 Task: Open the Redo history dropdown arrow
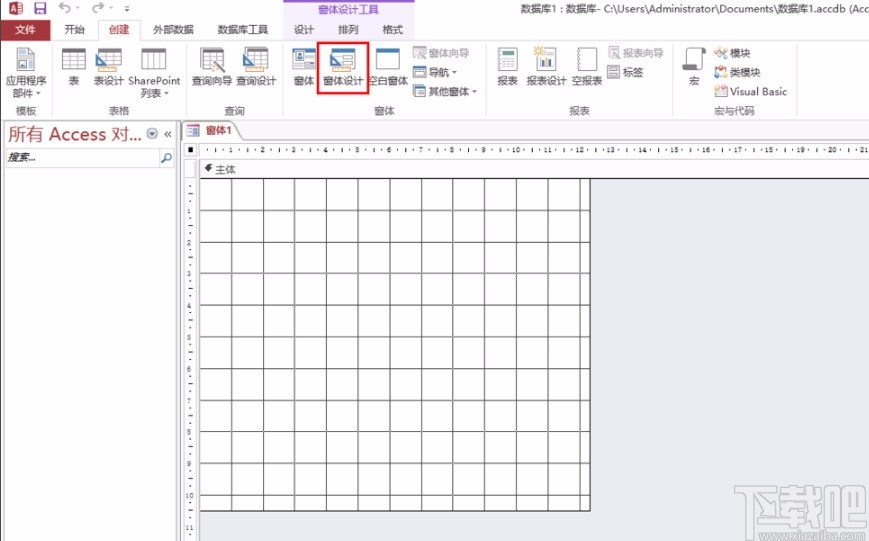click(x=111, y=8)
